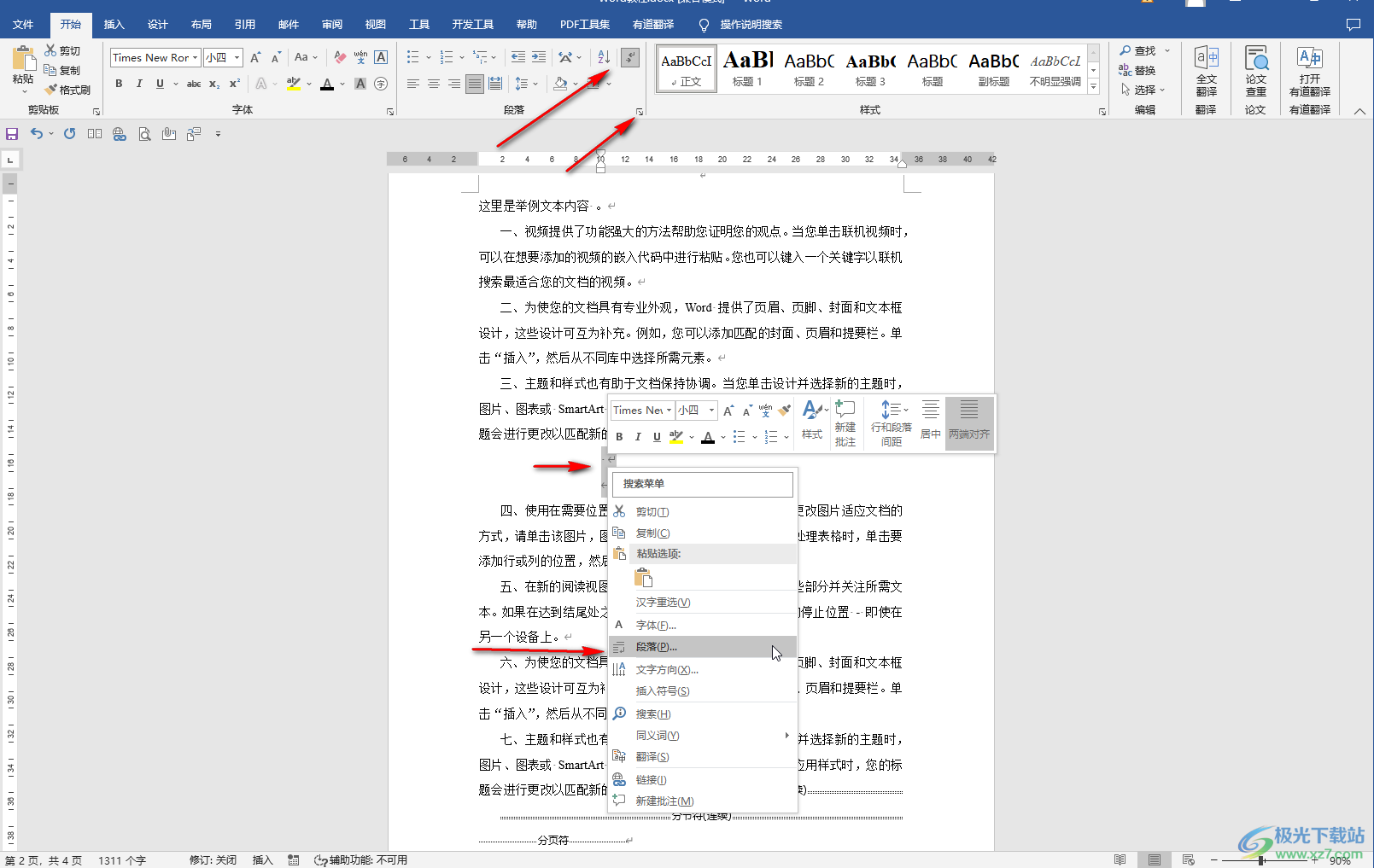Toggle show/hide paragraph marks
Viewport: 1374px width, 868px height.
tap(630, 57)
